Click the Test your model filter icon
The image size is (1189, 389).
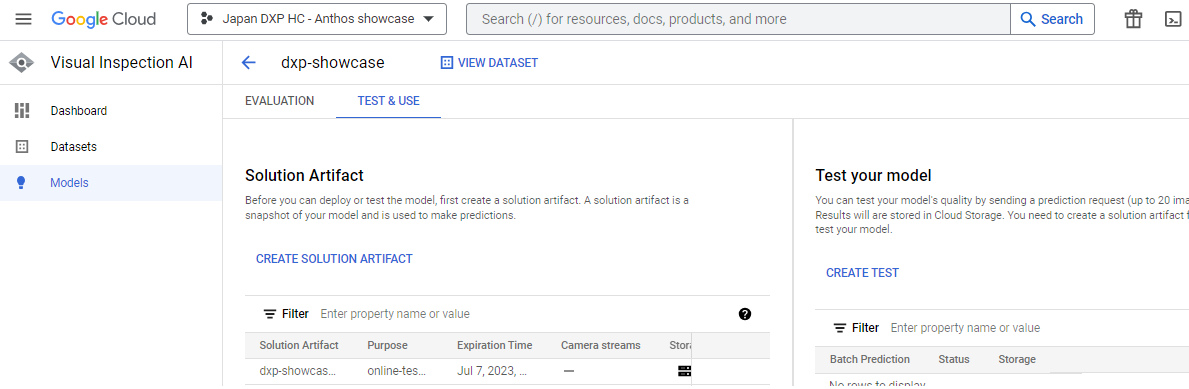(x=840, y=328)
